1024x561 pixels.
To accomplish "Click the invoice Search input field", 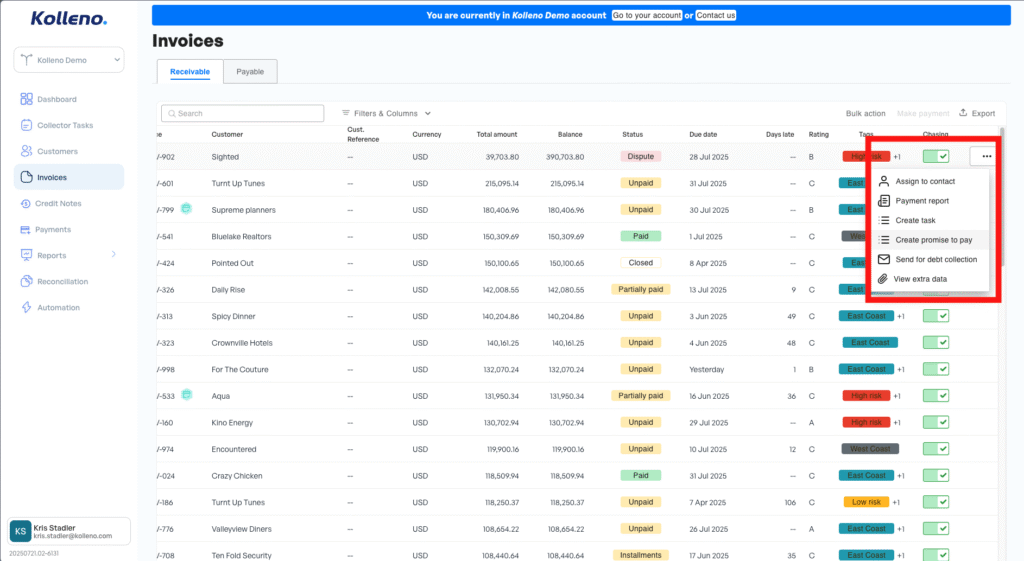I will point(243,114).
